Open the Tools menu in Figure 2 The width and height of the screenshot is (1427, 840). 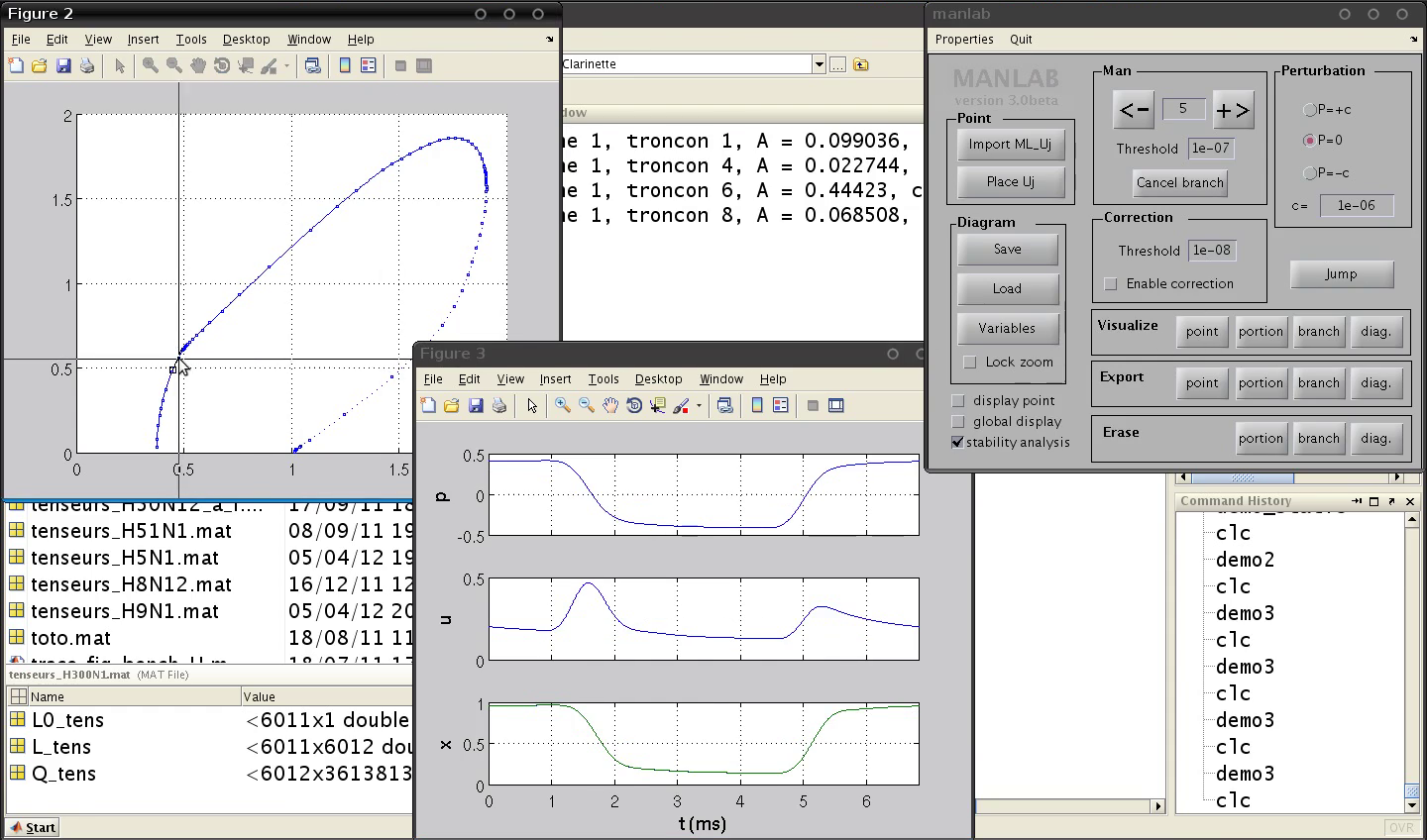point(191,40)
